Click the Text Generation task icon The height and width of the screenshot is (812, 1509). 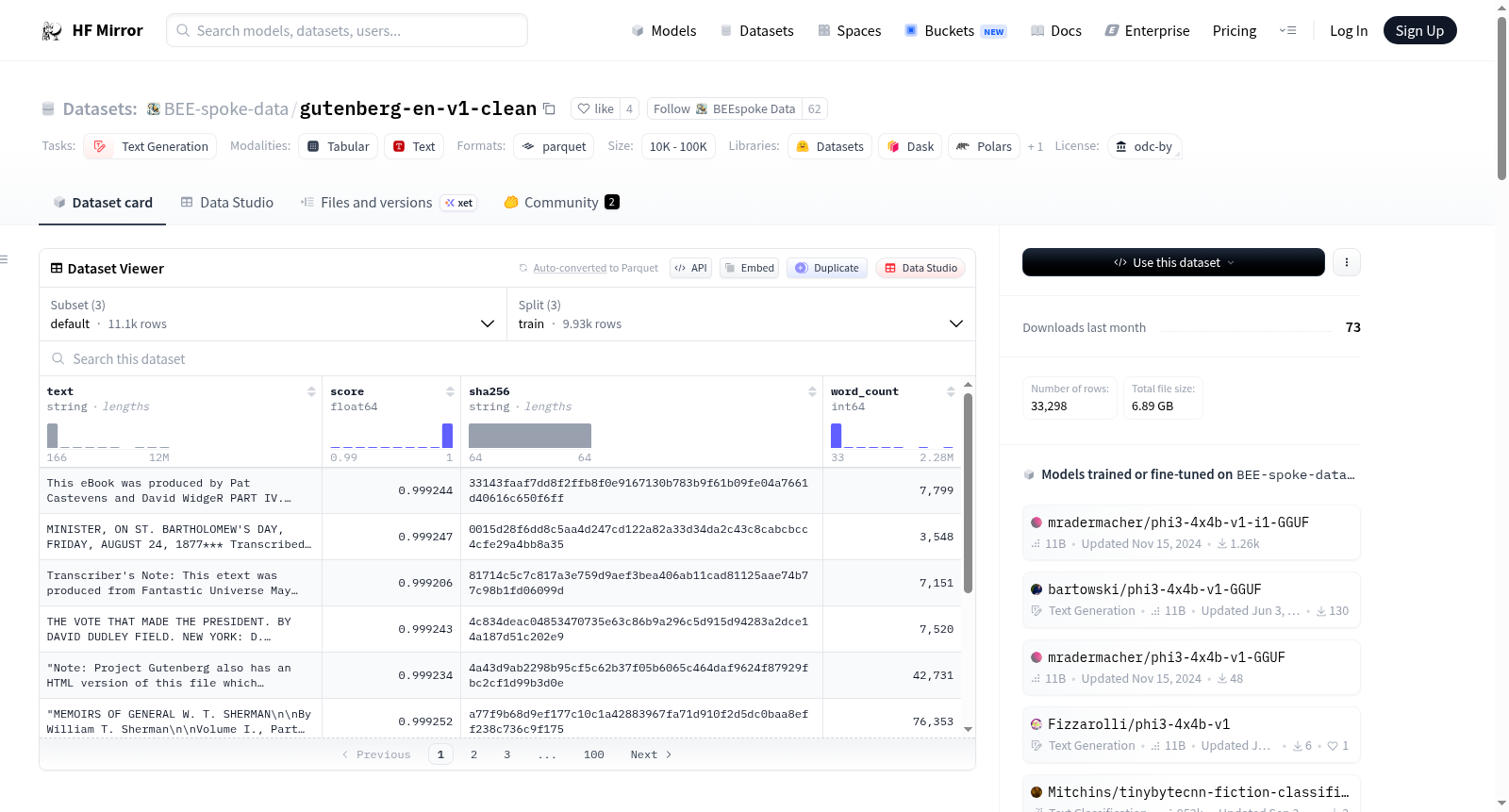(100, 146)
